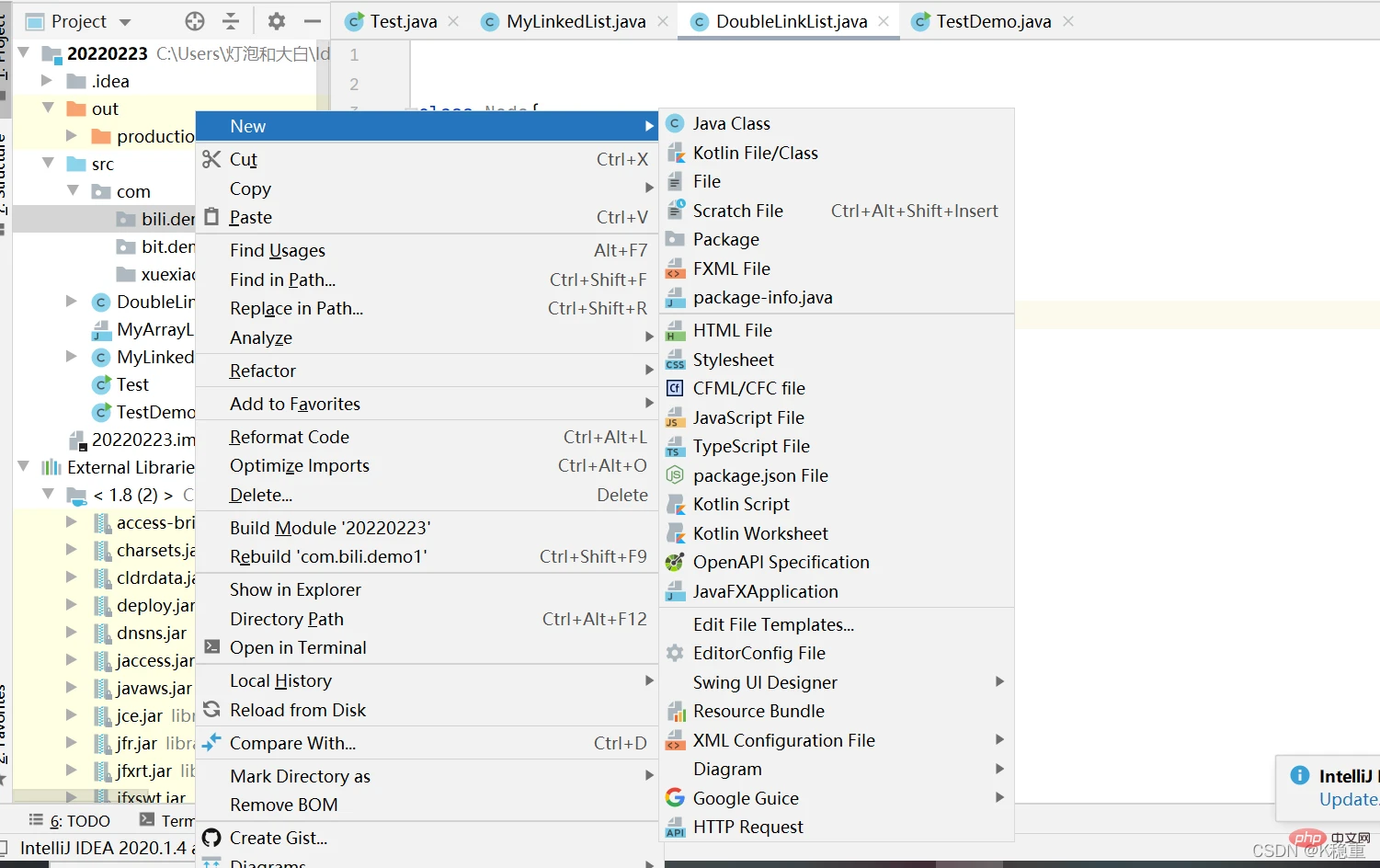Choose Google Guice entry
The width and height of the screenshot is (1380, 868).
[x=745, y=798]
